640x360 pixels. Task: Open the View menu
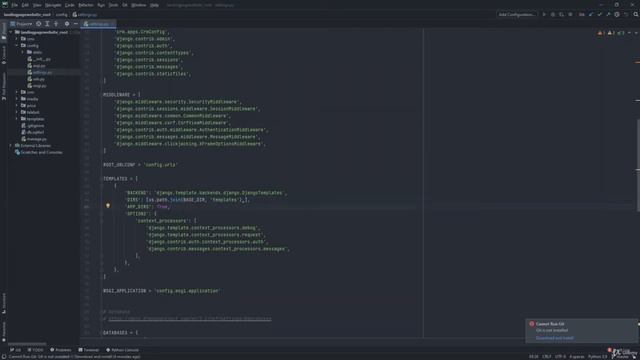coord(37,5)
